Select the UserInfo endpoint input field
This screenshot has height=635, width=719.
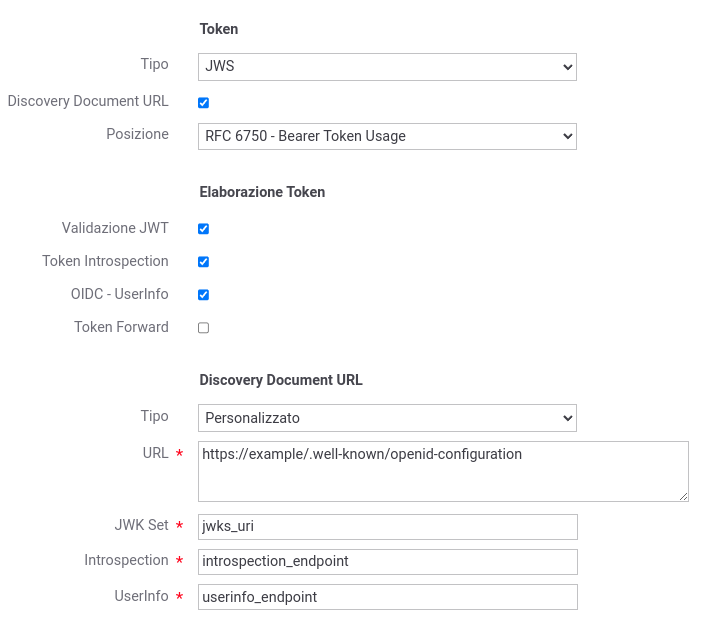click(x=387, y=597)
